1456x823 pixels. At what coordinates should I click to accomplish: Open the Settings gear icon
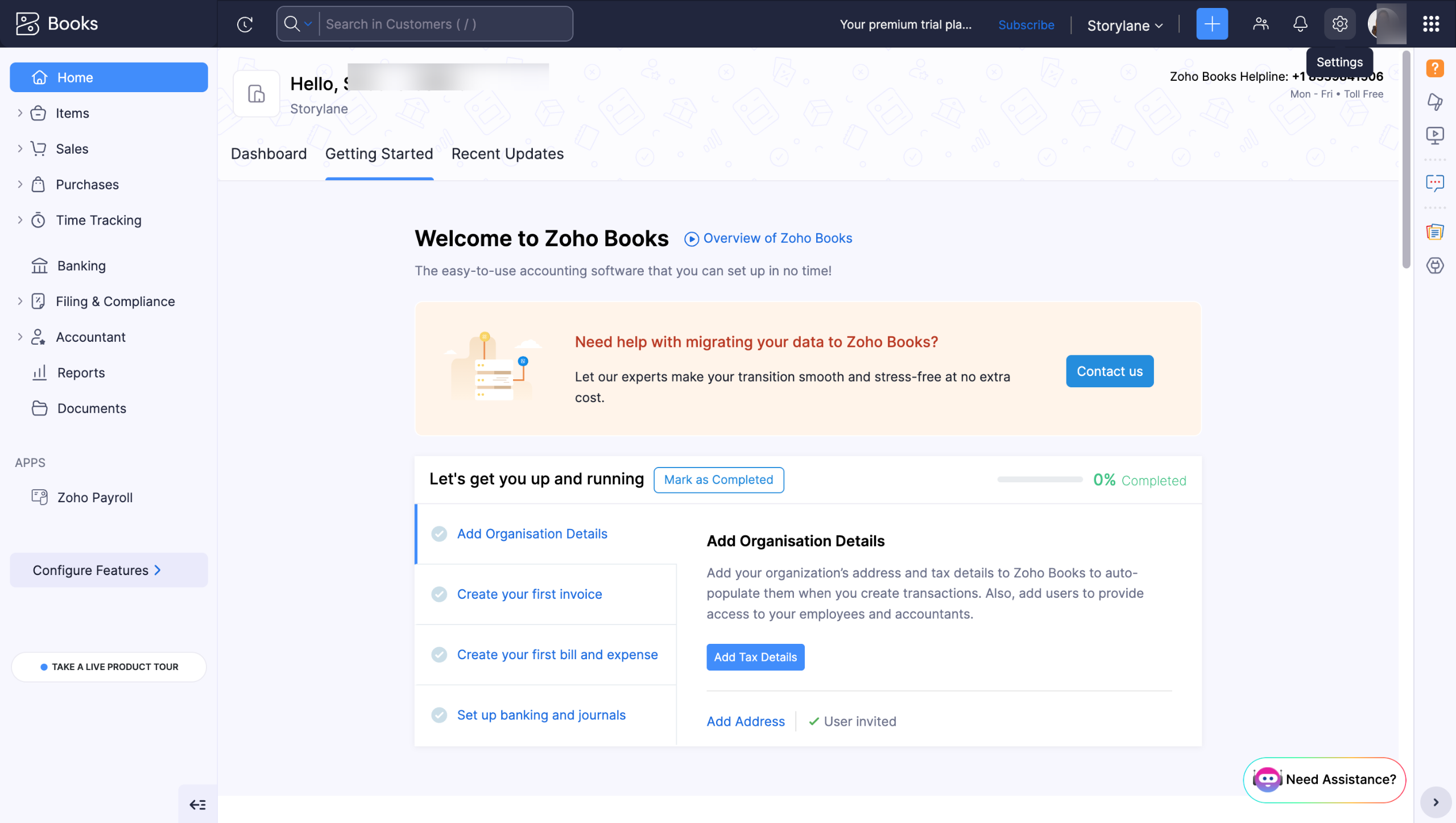[x=1339, y=24]
